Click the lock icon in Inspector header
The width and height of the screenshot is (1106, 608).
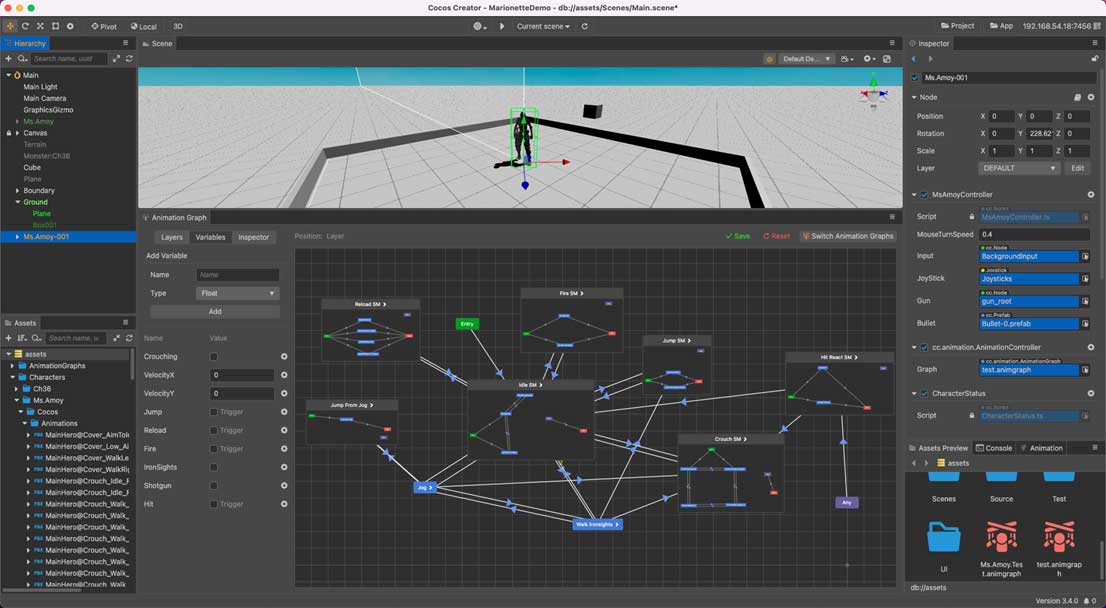tap(1094, 59)
